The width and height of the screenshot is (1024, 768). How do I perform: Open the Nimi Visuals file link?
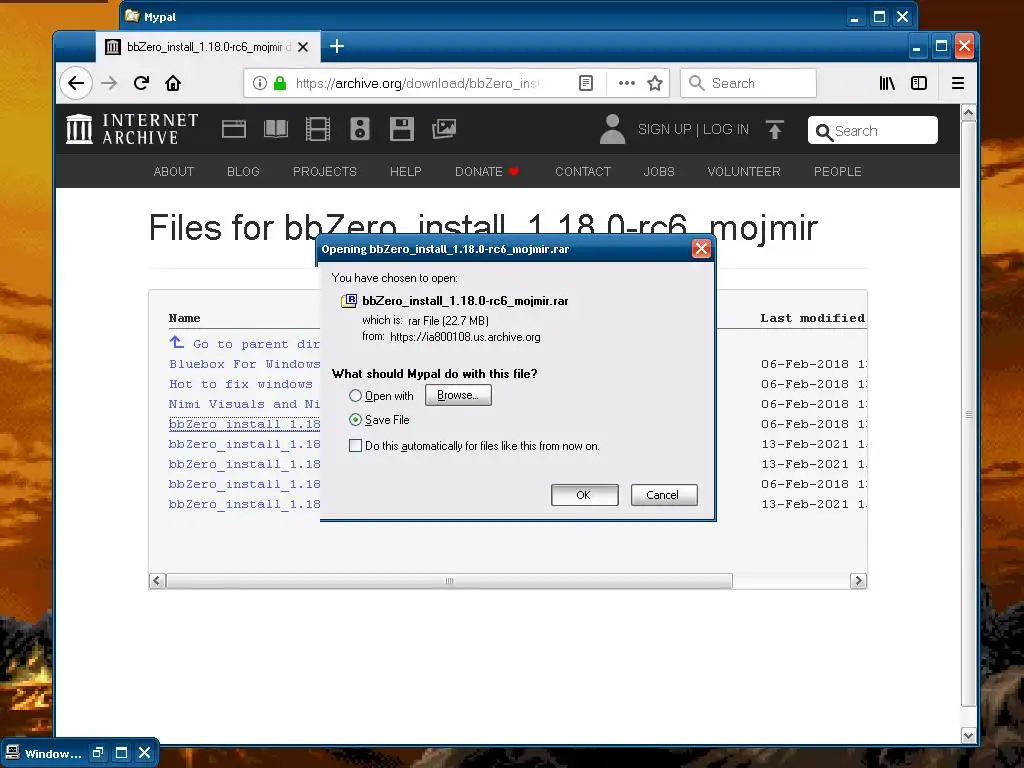pos(245,404)
